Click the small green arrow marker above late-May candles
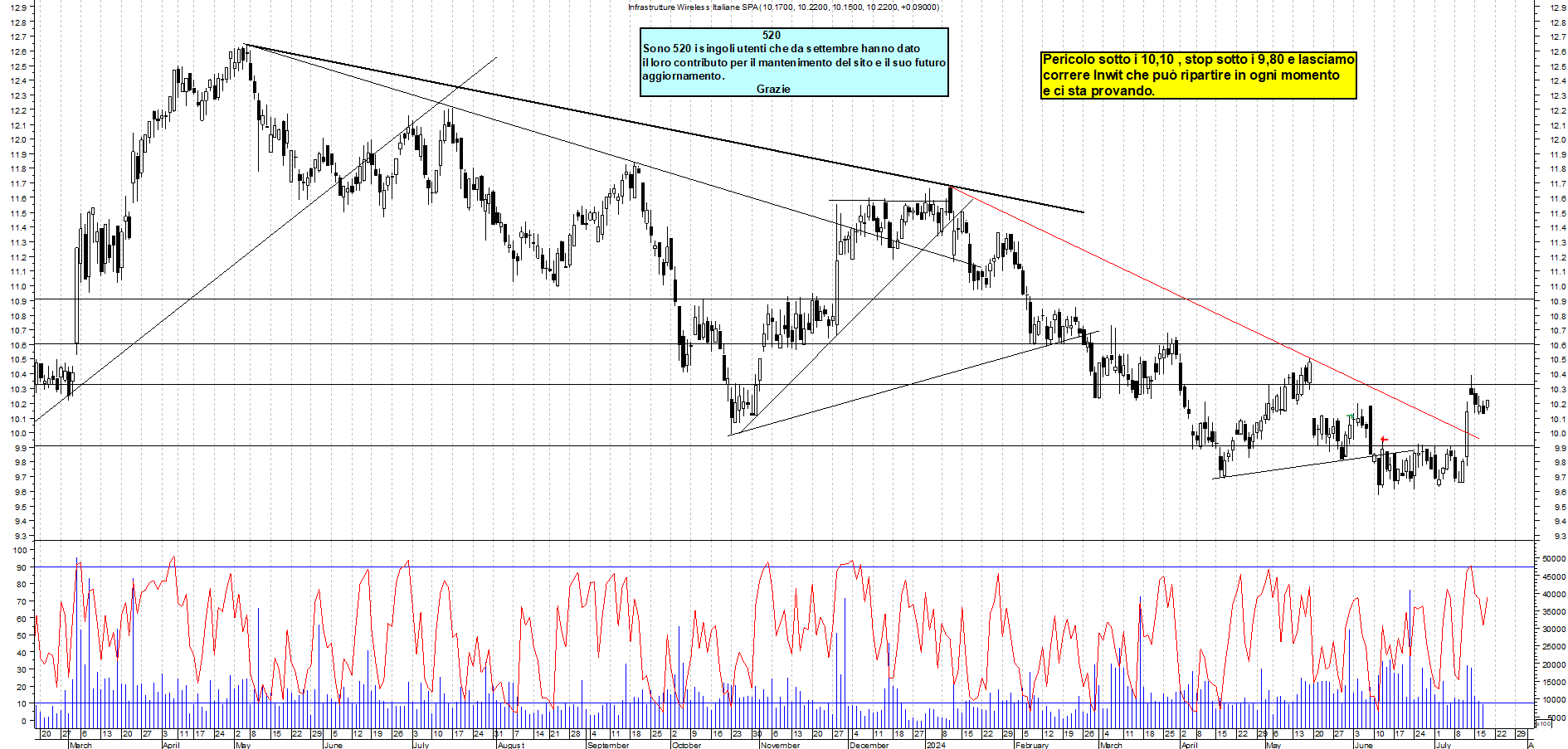Viewport: 1568px width, 749px height. (x=1351, y=416)
